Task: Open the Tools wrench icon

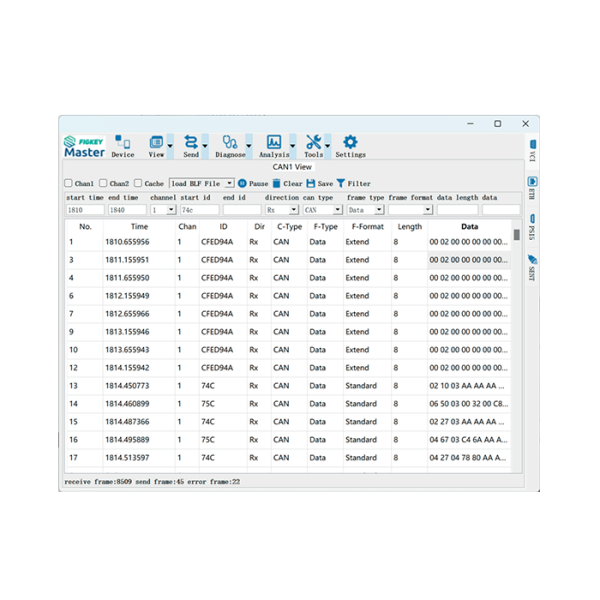Action: point(313,143)
